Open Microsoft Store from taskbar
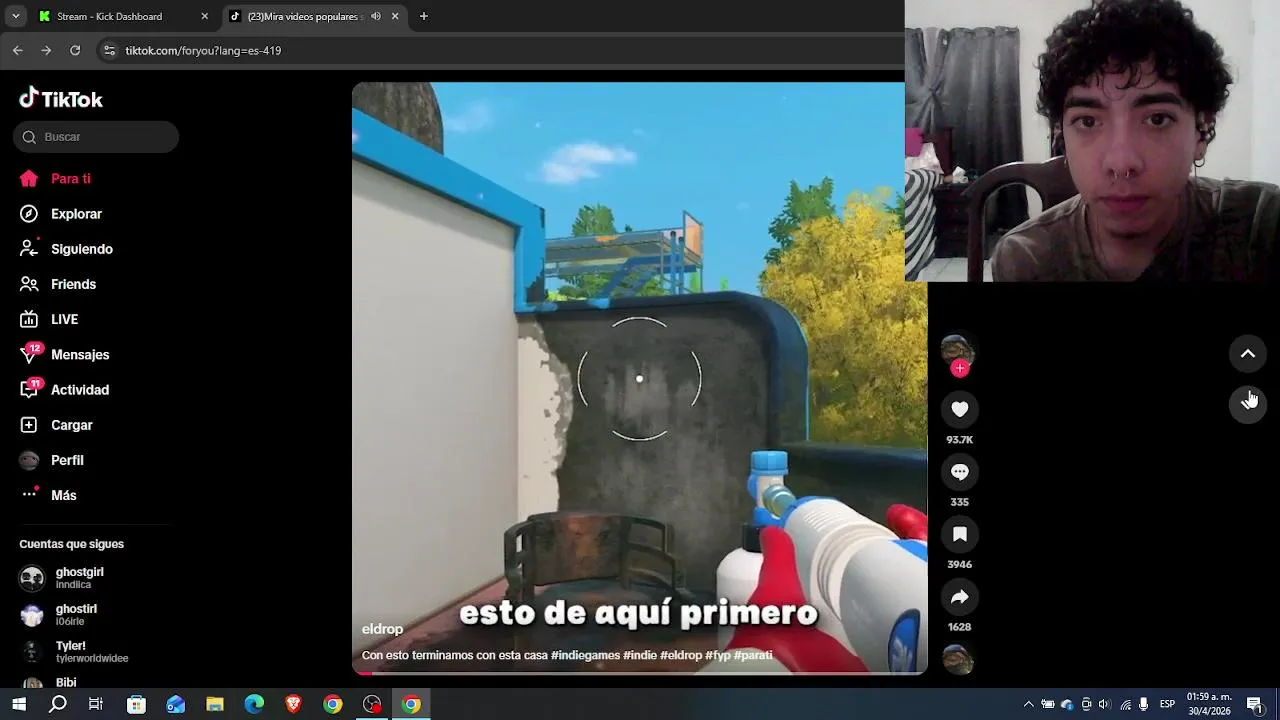The height and width of the screenshot is (720, 1280). (137, 704)
